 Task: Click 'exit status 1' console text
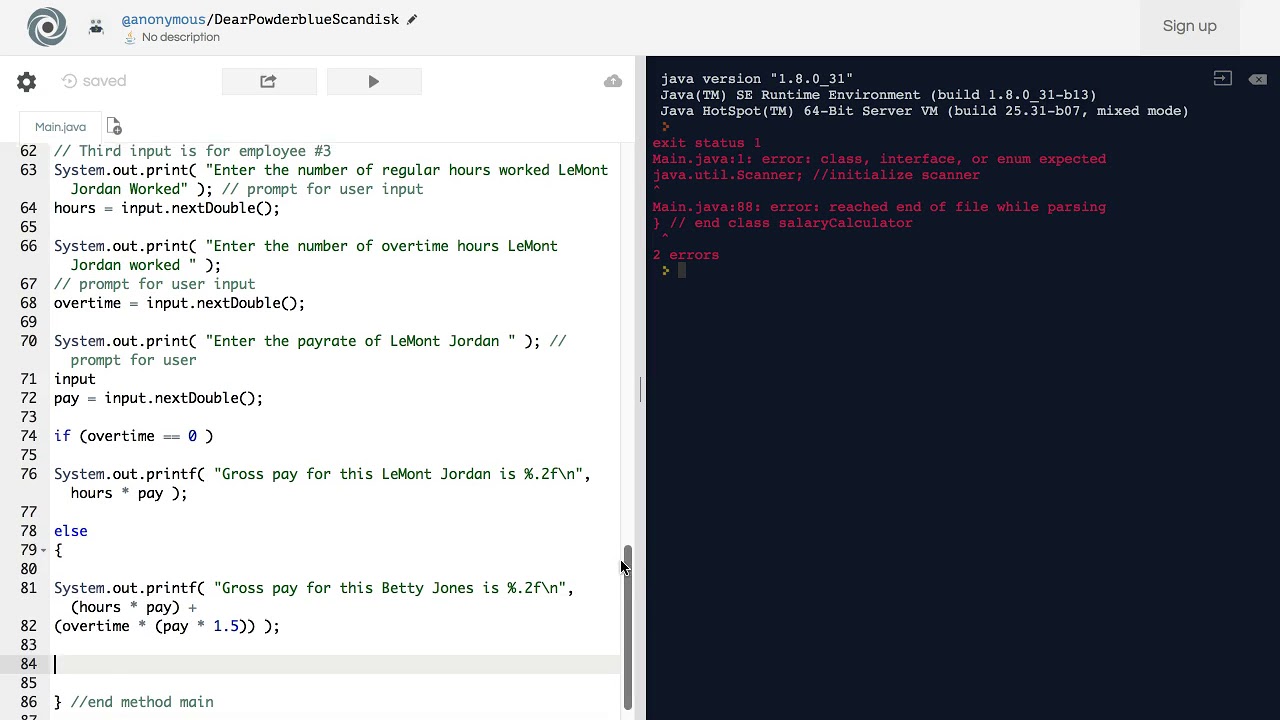pos(707,143)
